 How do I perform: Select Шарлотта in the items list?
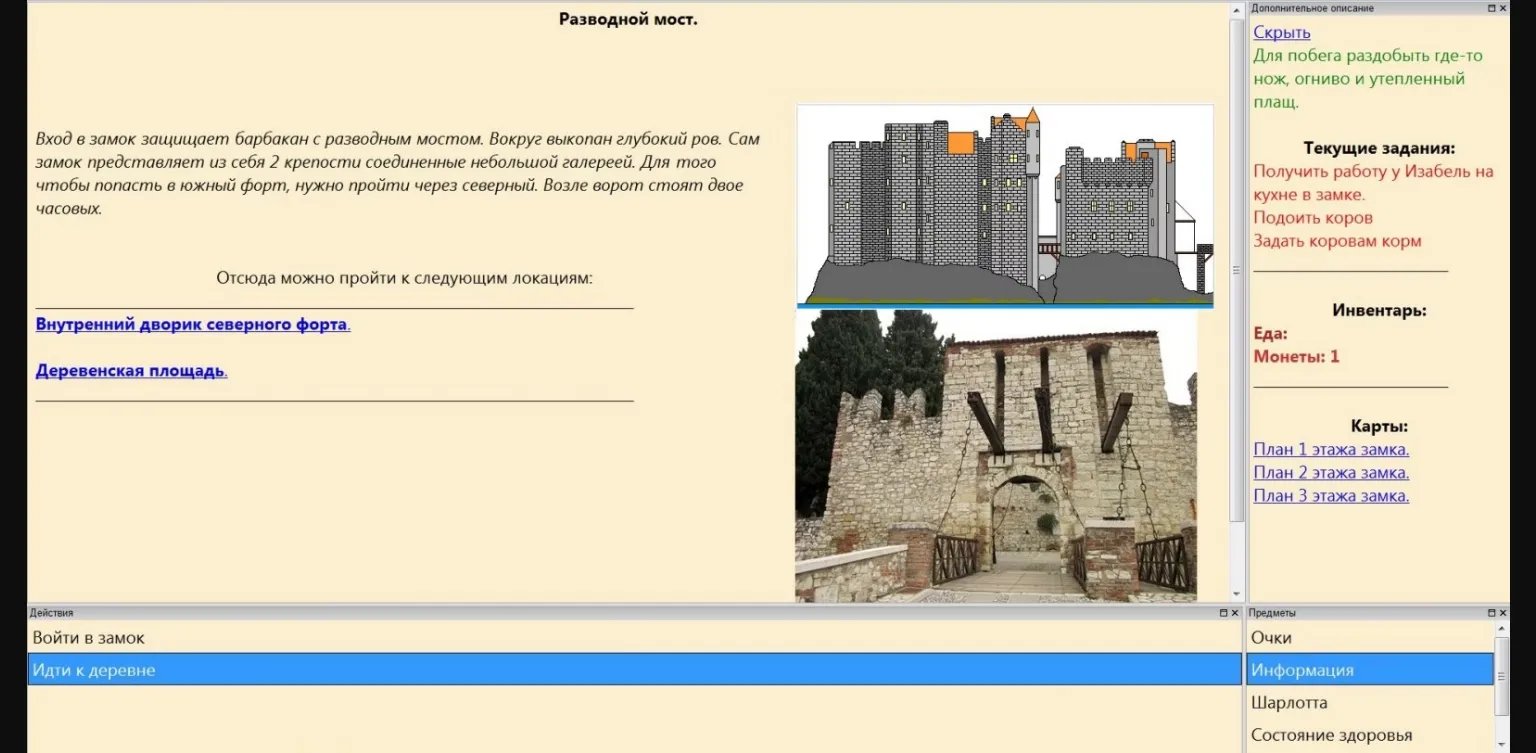click(1289, 703)
